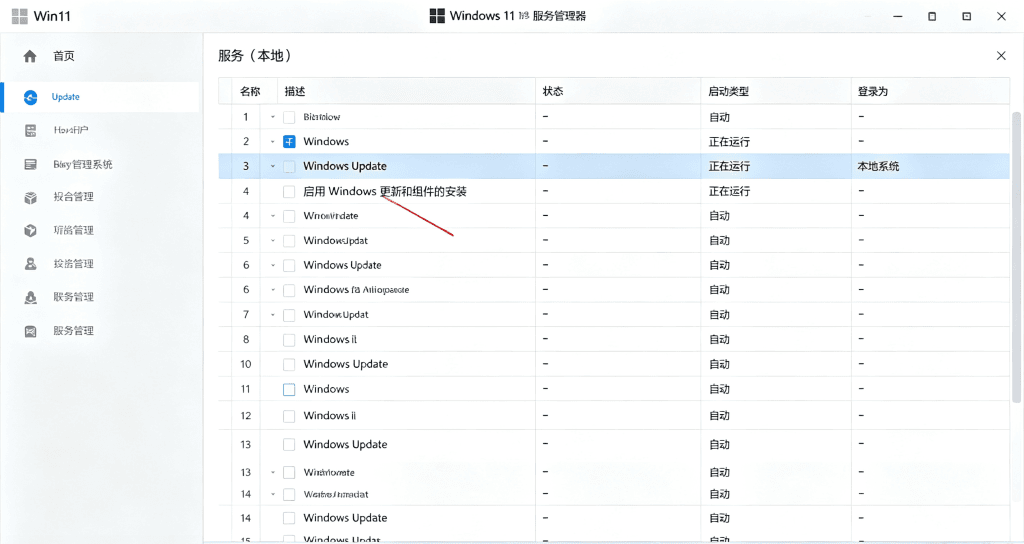
Task: Click the vertical scrollbar of the services table
Action: tap(1016, 255)
